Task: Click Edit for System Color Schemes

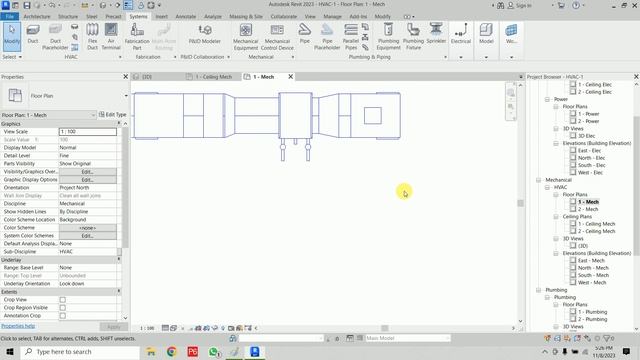Action: pyautogui.click(x=87, y=236)
